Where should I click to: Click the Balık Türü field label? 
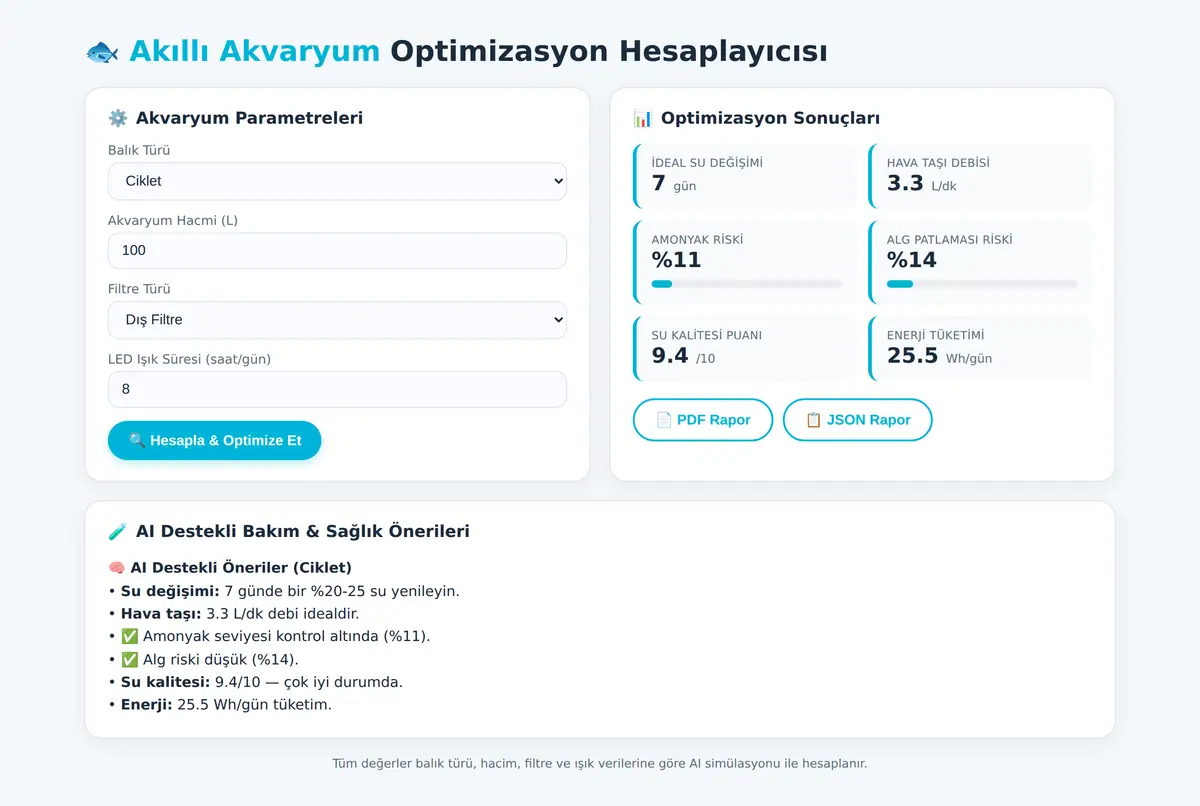click(139, 151)
